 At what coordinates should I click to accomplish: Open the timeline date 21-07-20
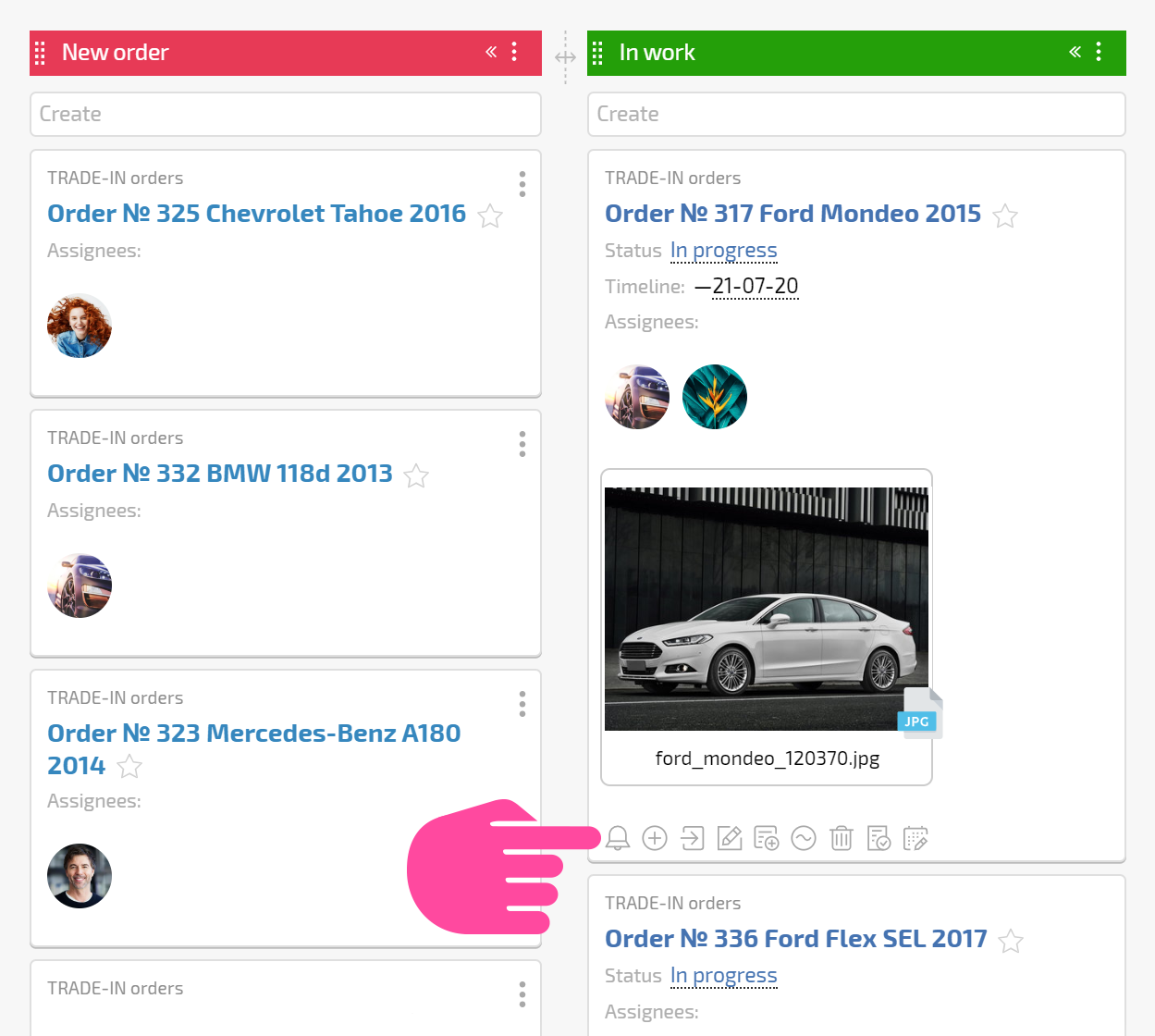coord(755,286)
